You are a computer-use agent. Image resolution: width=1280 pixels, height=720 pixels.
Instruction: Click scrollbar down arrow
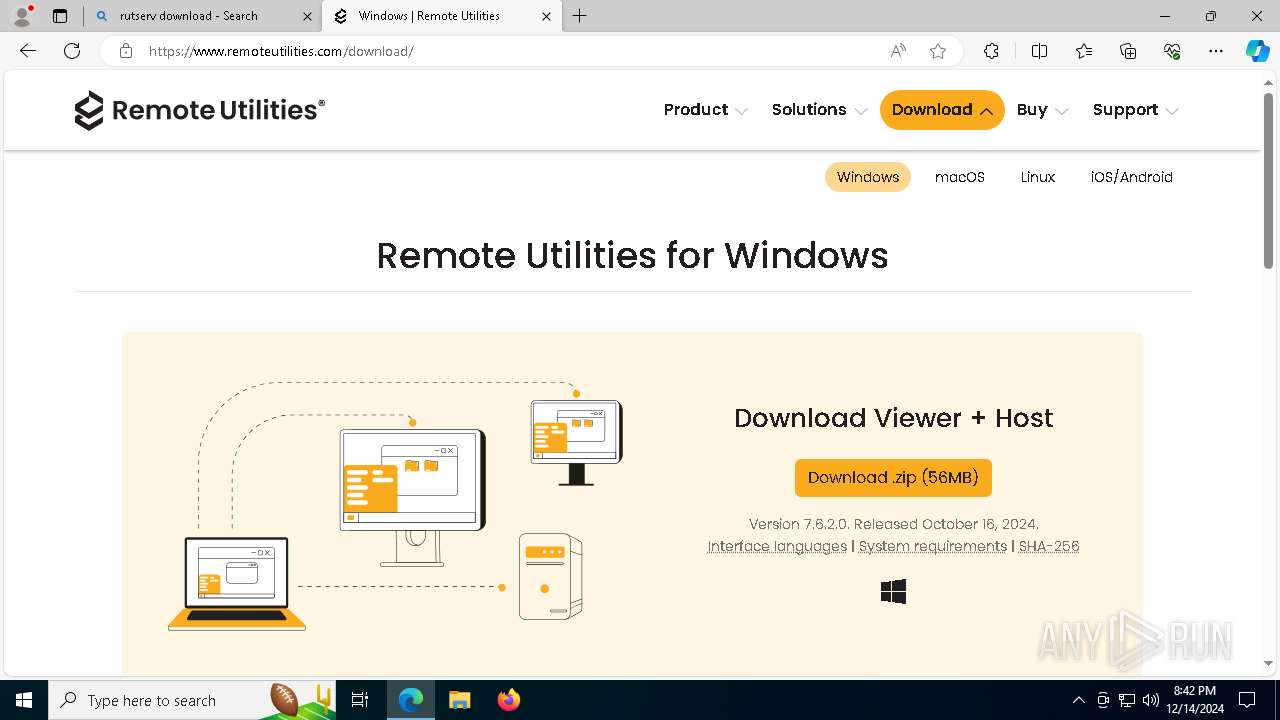point(1268,663)
